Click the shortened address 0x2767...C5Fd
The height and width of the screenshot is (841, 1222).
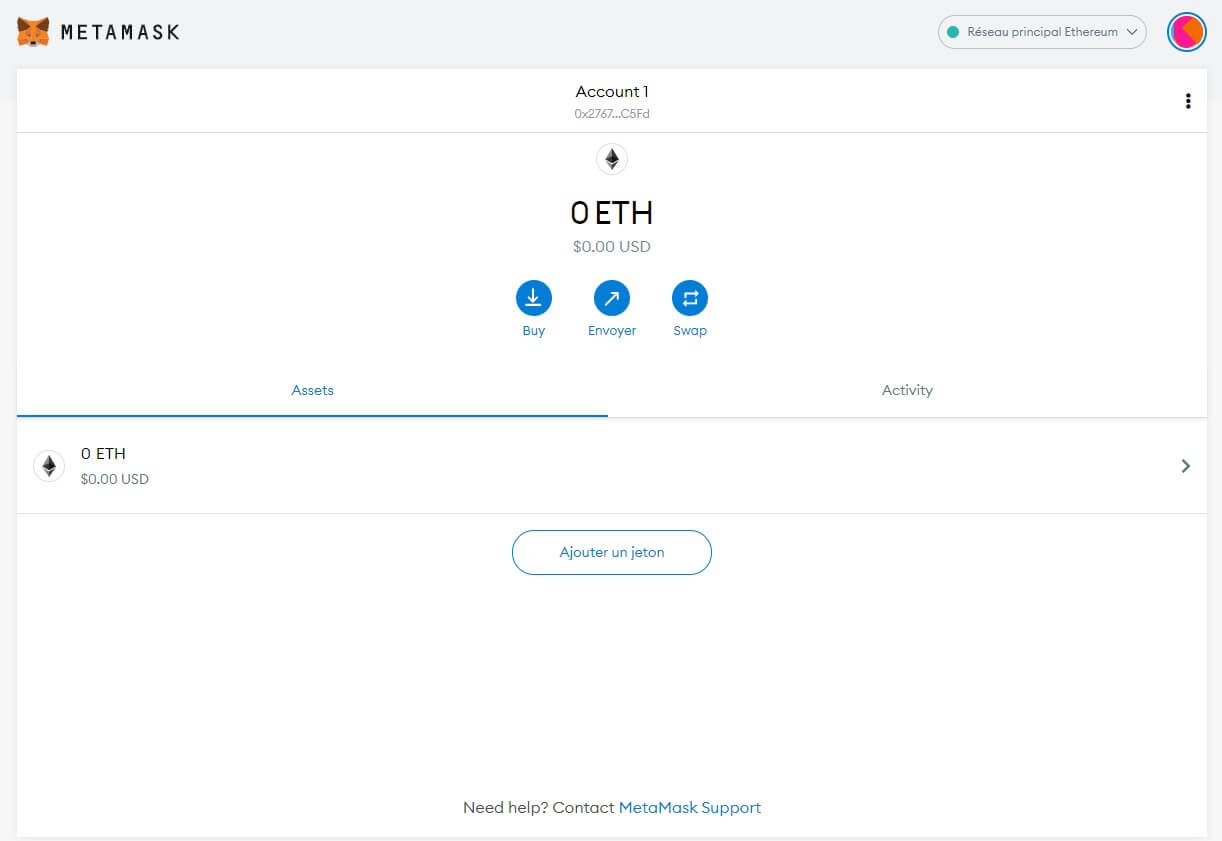[611, 114]
